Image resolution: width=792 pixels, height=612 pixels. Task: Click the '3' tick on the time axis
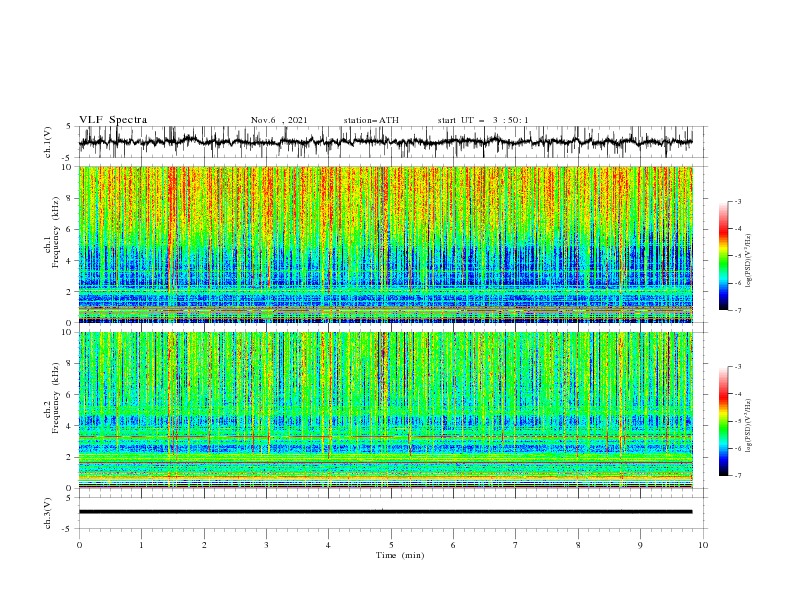[266, 545]
